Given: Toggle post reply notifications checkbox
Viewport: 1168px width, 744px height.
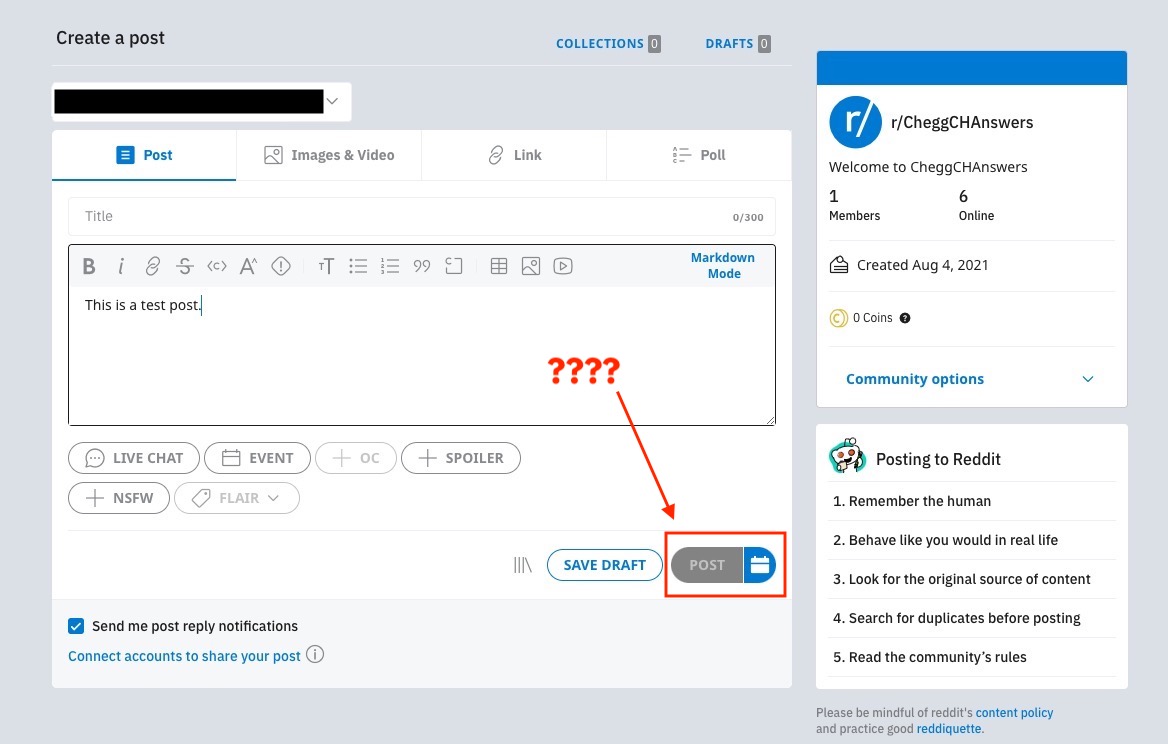Looking at the screenshot, I should coord(76,626).
